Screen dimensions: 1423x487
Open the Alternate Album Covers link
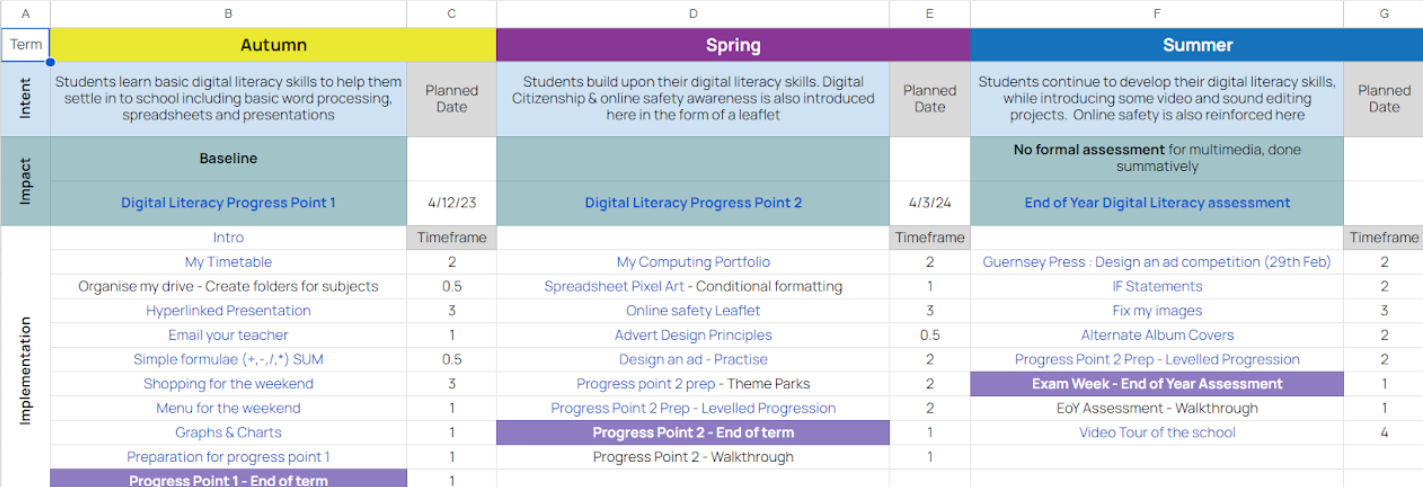pos(1157,335)
